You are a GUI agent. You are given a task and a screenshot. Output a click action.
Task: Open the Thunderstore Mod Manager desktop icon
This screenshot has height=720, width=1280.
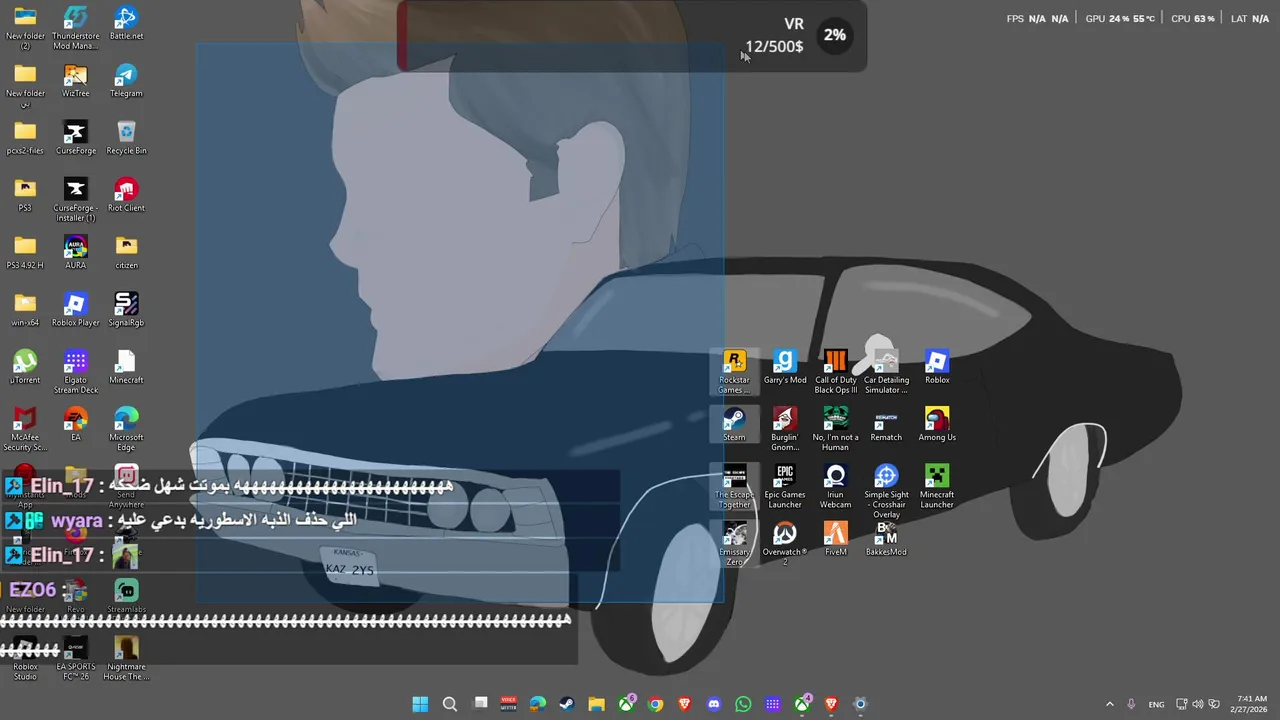75,28
